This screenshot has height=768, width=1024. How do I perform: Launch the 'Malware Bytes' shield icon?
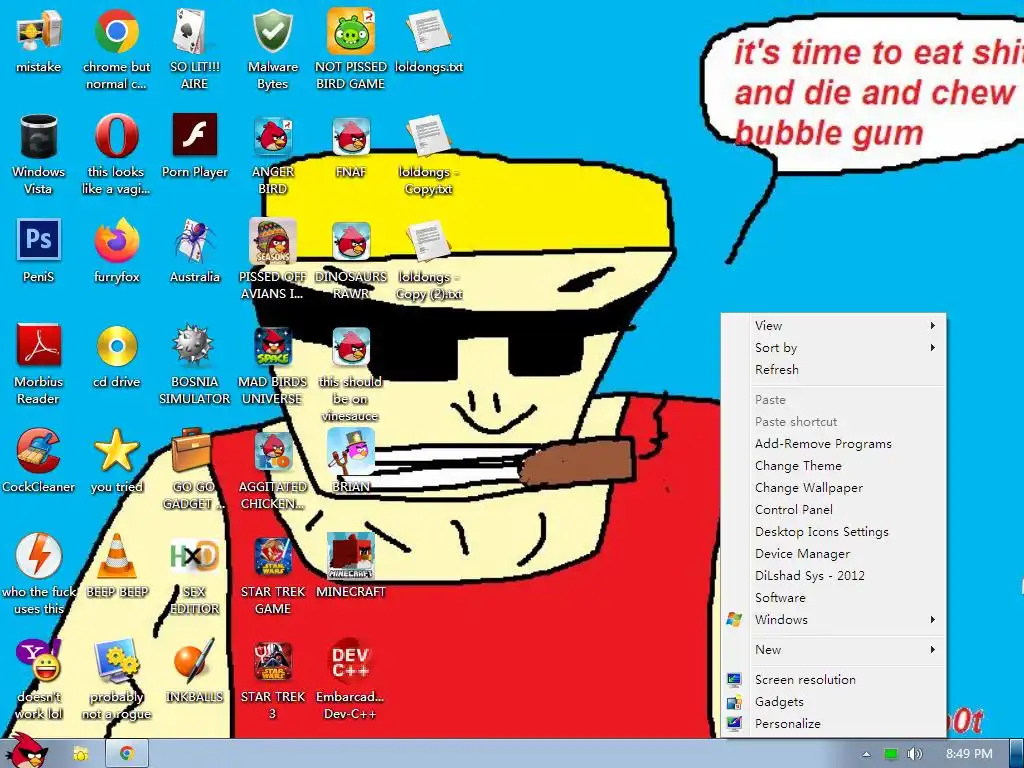point(272,31)
